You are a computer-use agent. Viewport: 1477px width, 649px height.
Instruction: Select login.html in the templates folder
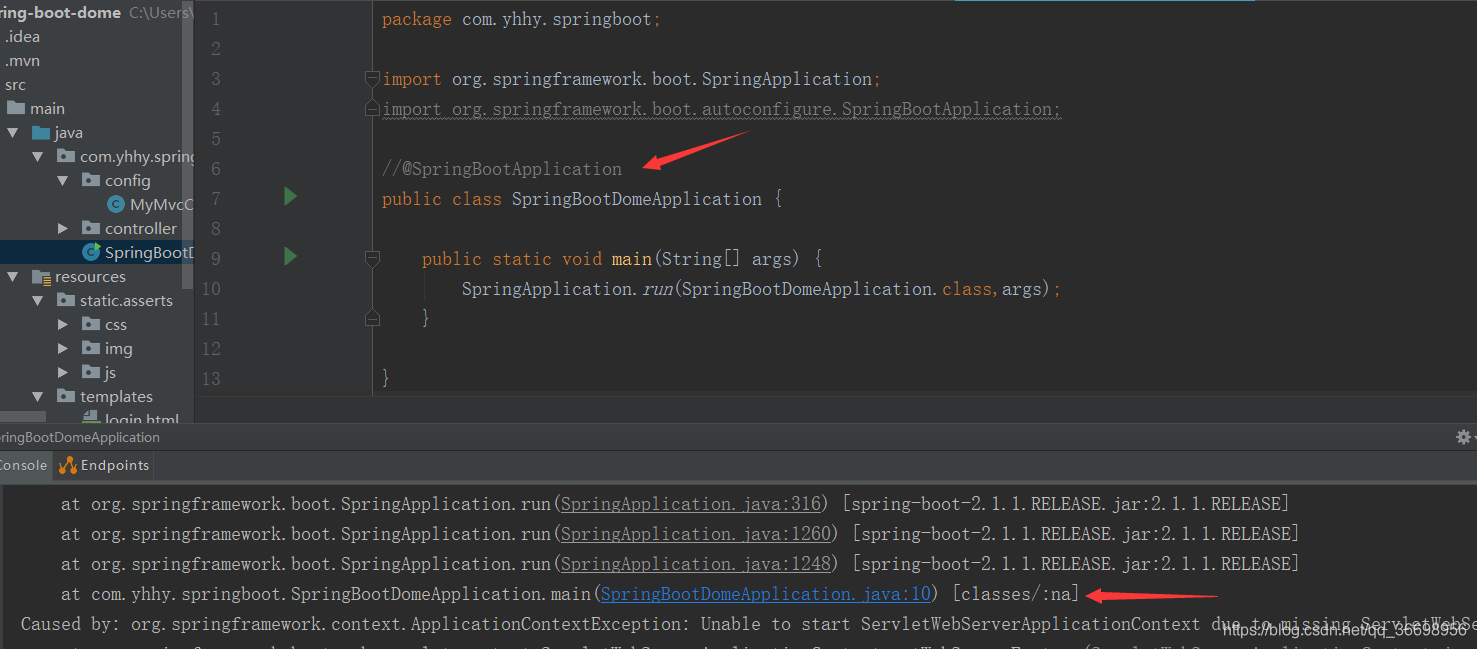pos(141,419)
